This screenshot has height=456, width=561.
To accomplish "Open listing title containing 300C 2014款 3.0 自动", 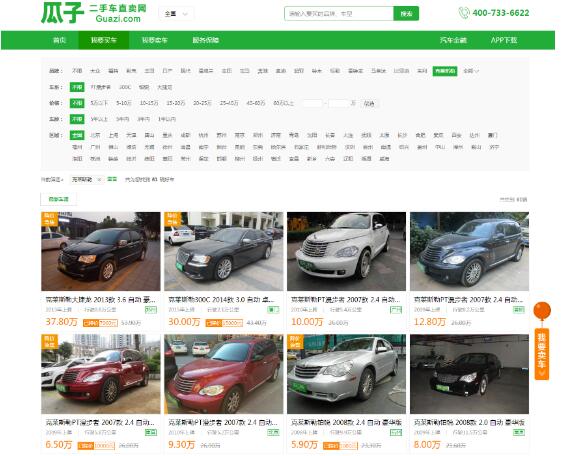I will click(221, 300).
